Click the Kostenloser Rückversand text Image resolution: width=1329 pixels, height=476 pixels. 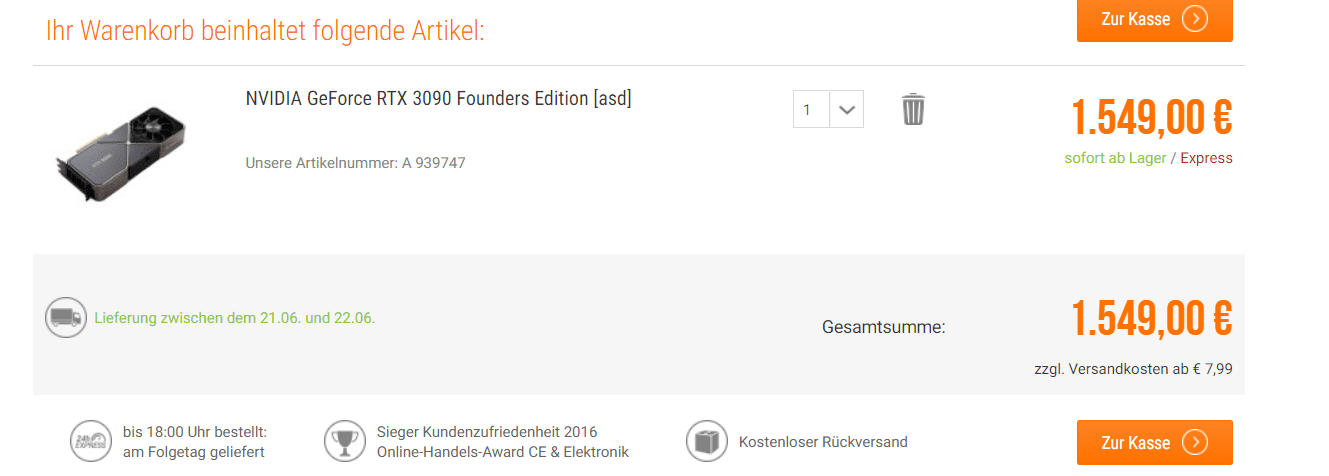[x=823, y=442]
